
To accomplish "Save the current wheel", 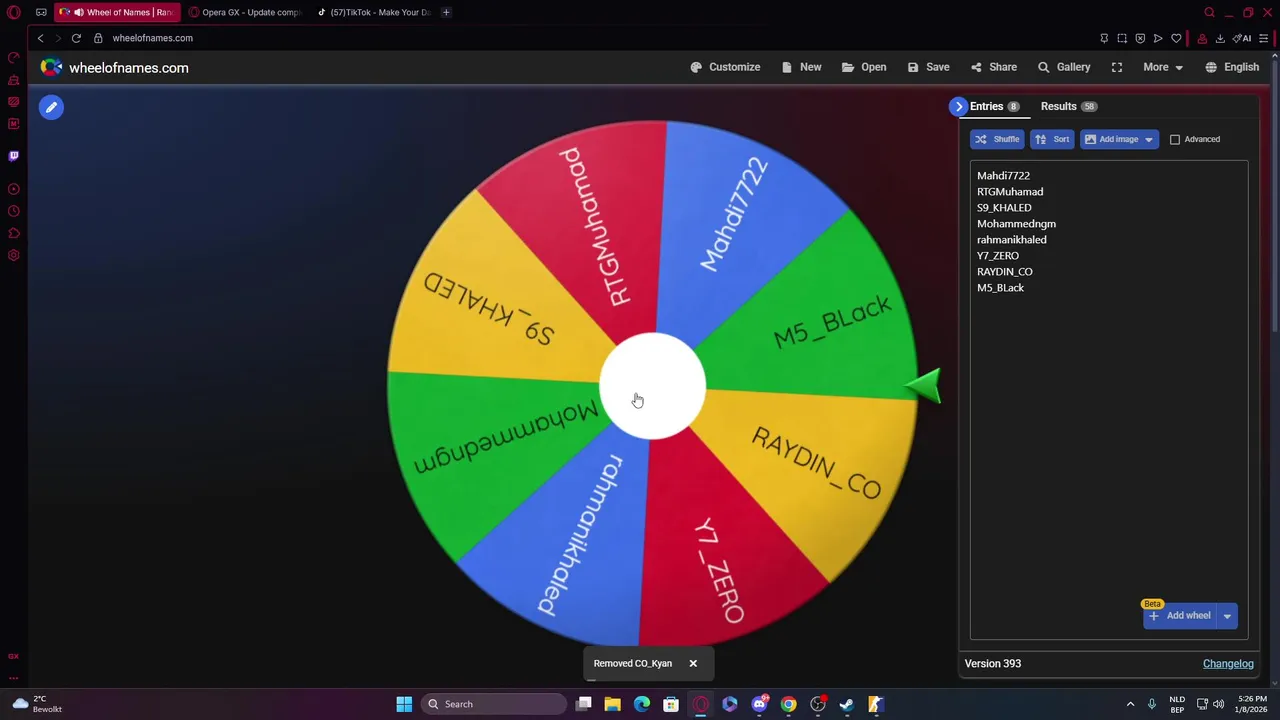I will (928, 67).
